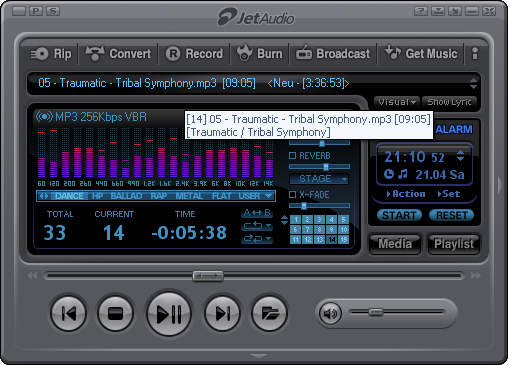The image size is (508, 365).
Task: Enable the X-FADE checkbox
Action: click(292, 195)
